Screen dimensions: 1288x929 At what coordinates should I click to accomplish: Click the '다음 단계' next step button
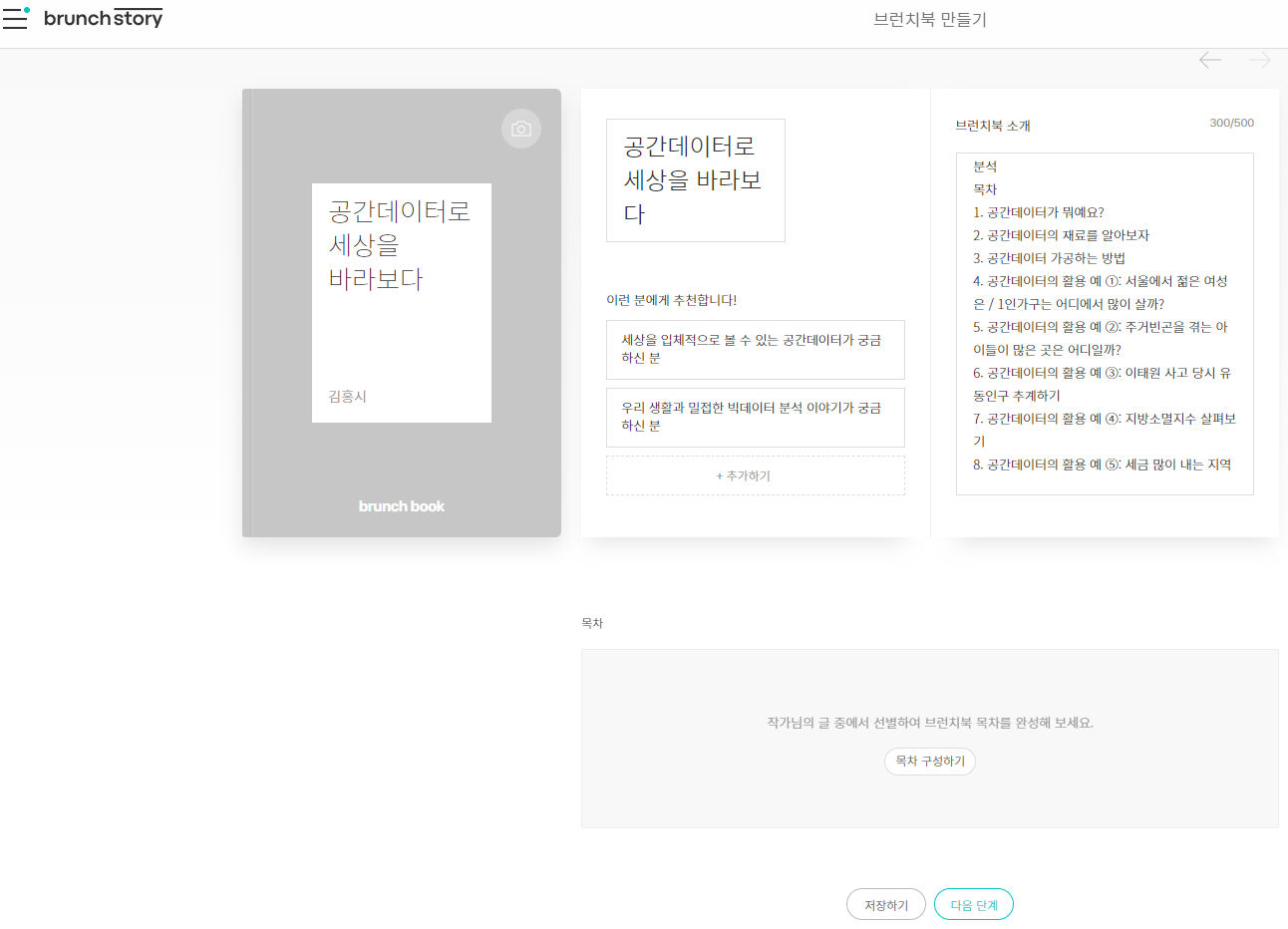click(974, 905)
